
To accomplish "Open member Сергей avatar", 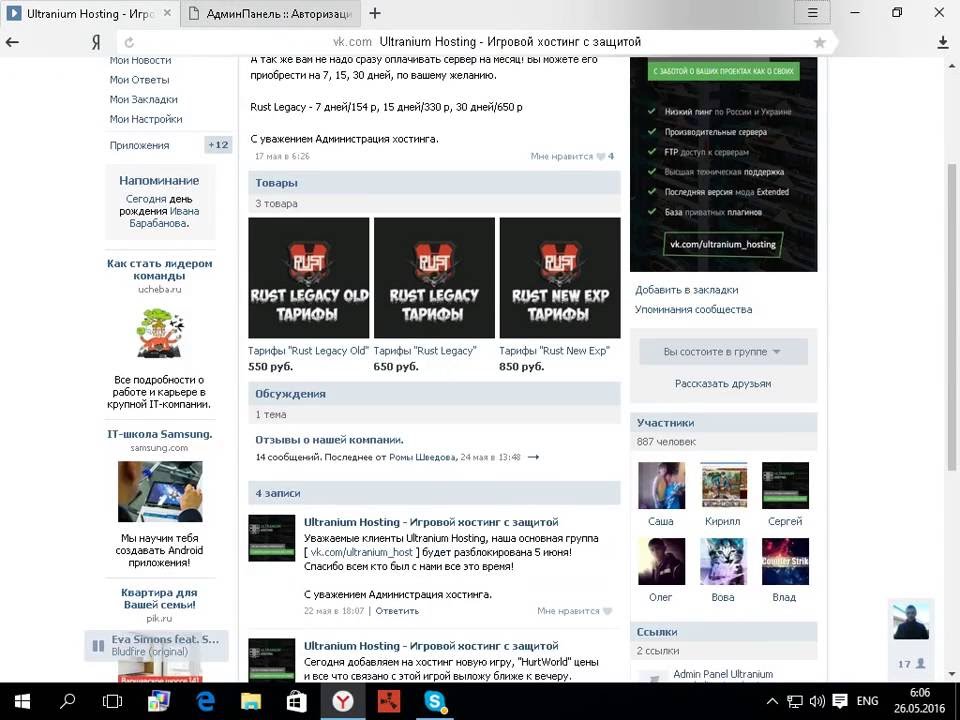I will (x=785, y=486).
